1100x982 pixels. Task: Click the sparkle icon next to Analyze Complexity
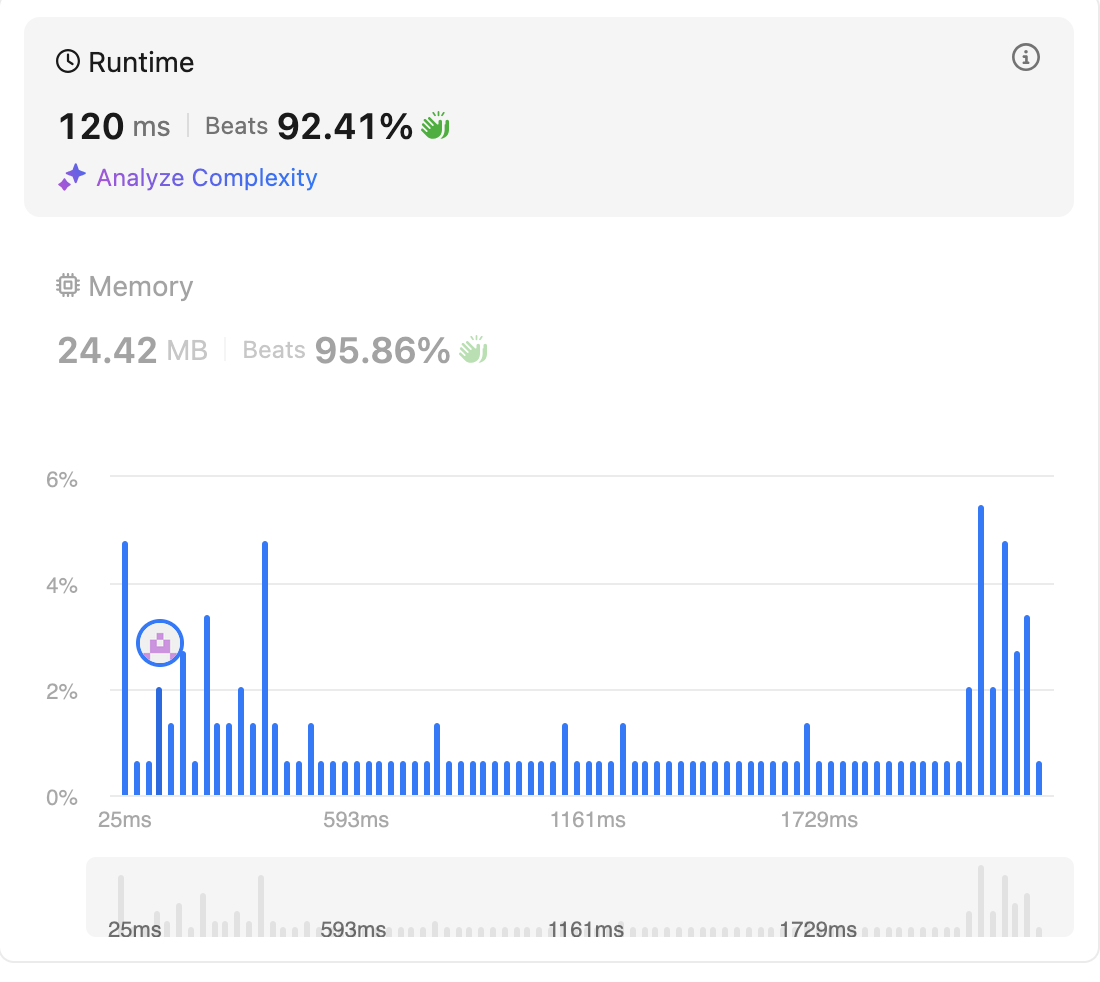point(72,177)
